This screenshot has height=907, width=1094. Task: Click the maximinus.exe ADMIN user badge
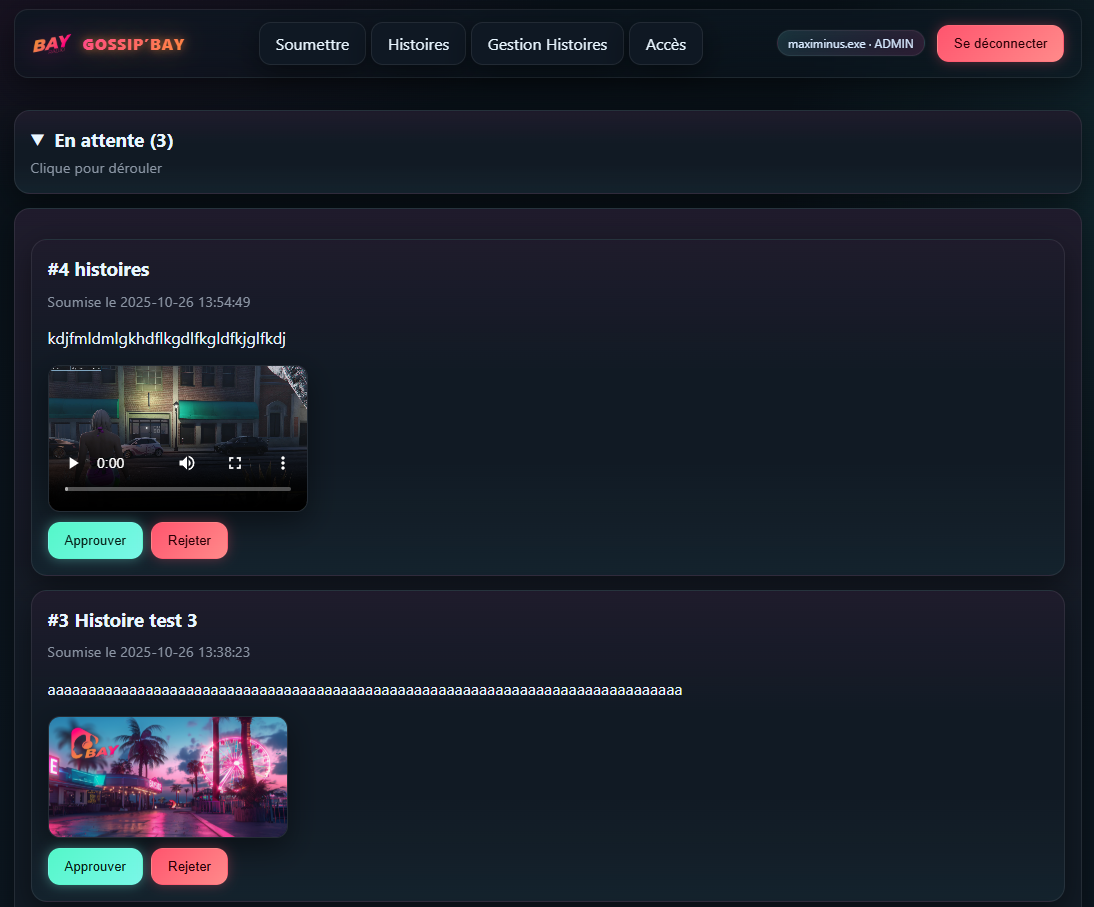(850, 43)
